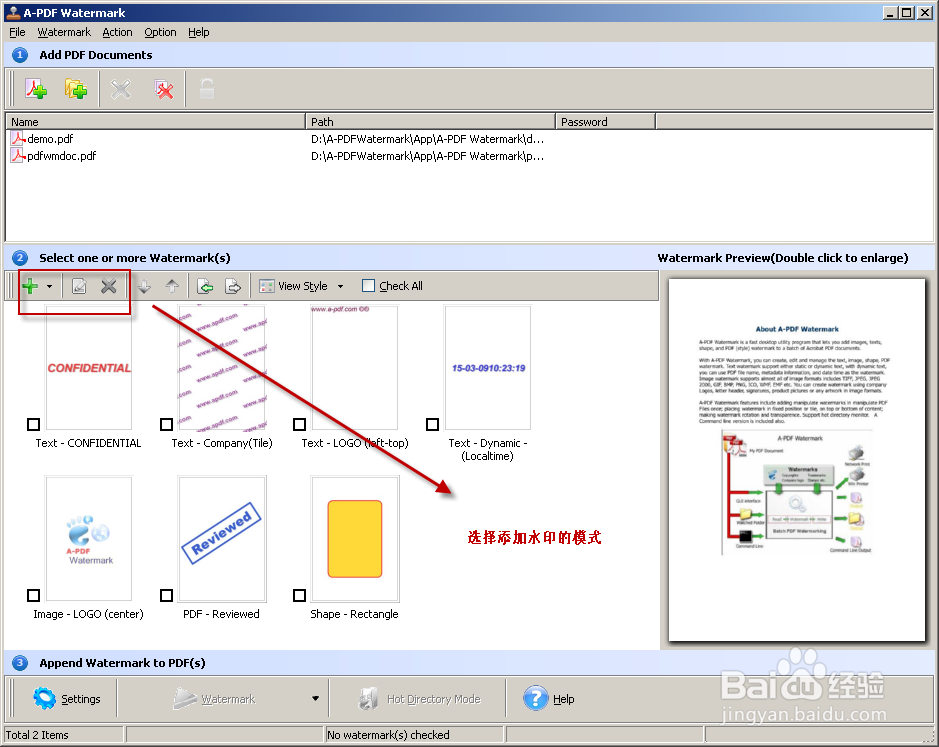Click the Watermark stamp icon at bottom
Image resolution: width=939 pixels, height=747 pixels.
click(184, 698)
